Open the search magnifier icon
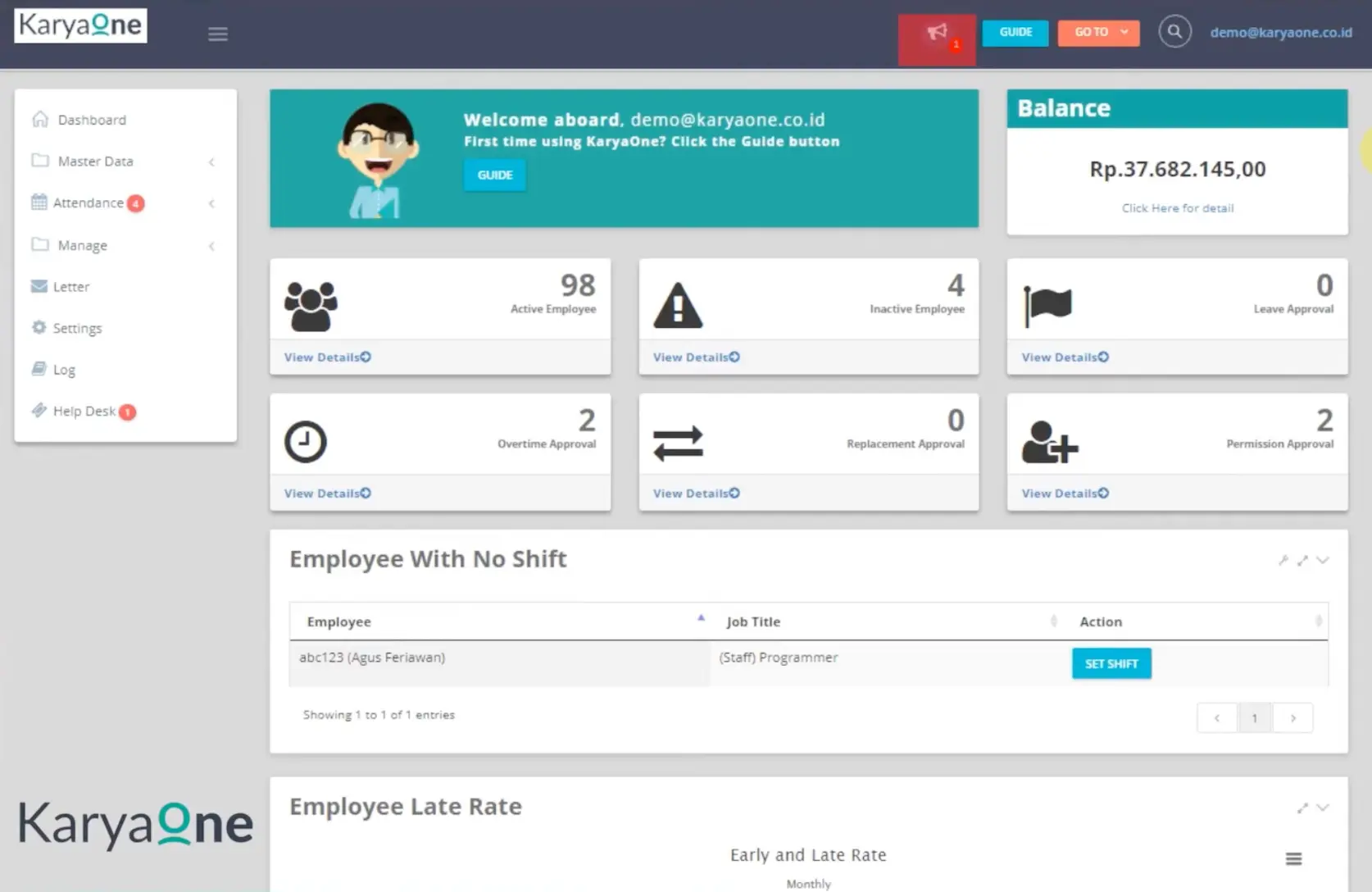The image size is (1372, 892). coord(1174,31)
